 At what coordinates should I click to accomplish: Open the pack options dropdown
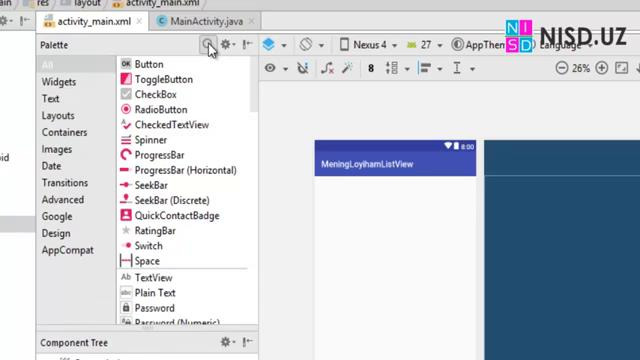coord(397,68)
